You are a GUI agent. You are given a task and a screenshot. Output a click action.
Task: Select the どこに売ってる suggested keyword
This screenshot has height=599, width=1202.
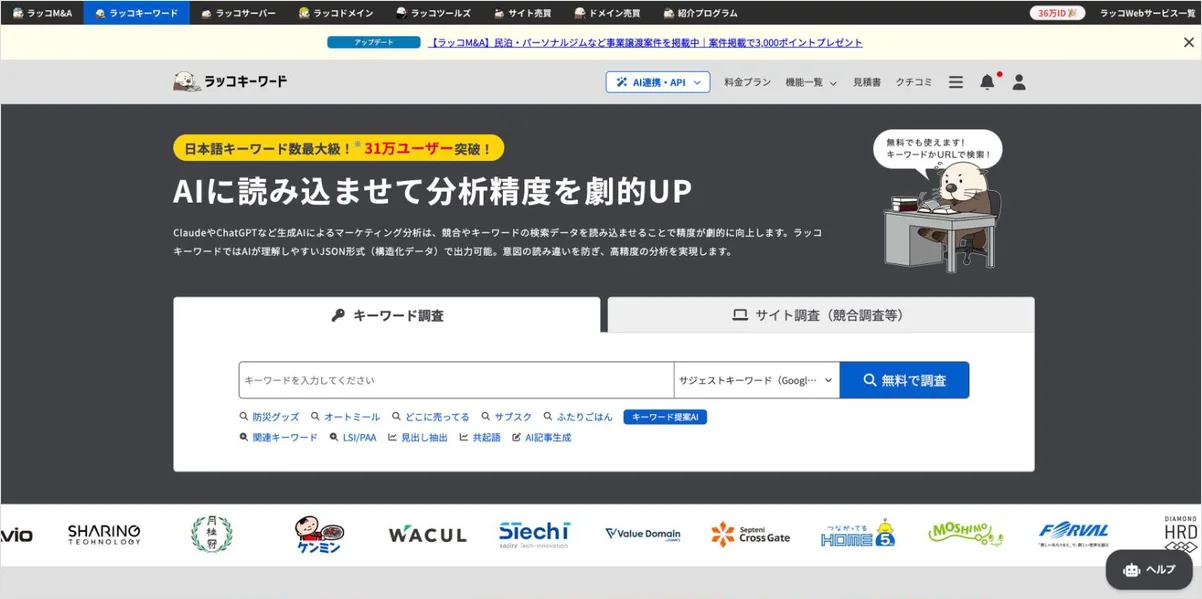click(431, 417)
